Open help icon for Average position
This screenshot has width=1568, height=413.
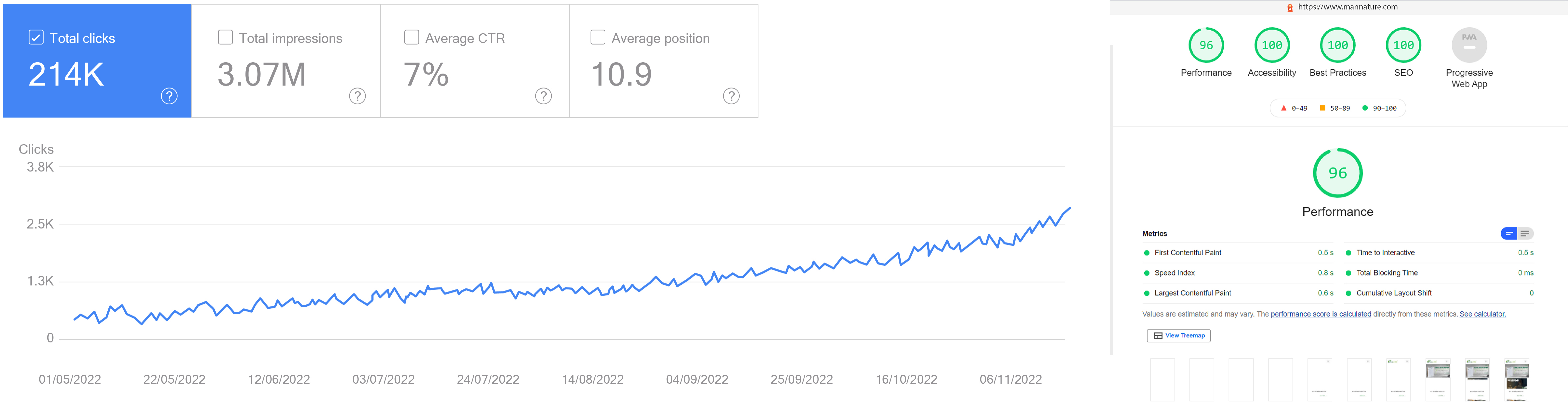[x=731, y=96]
